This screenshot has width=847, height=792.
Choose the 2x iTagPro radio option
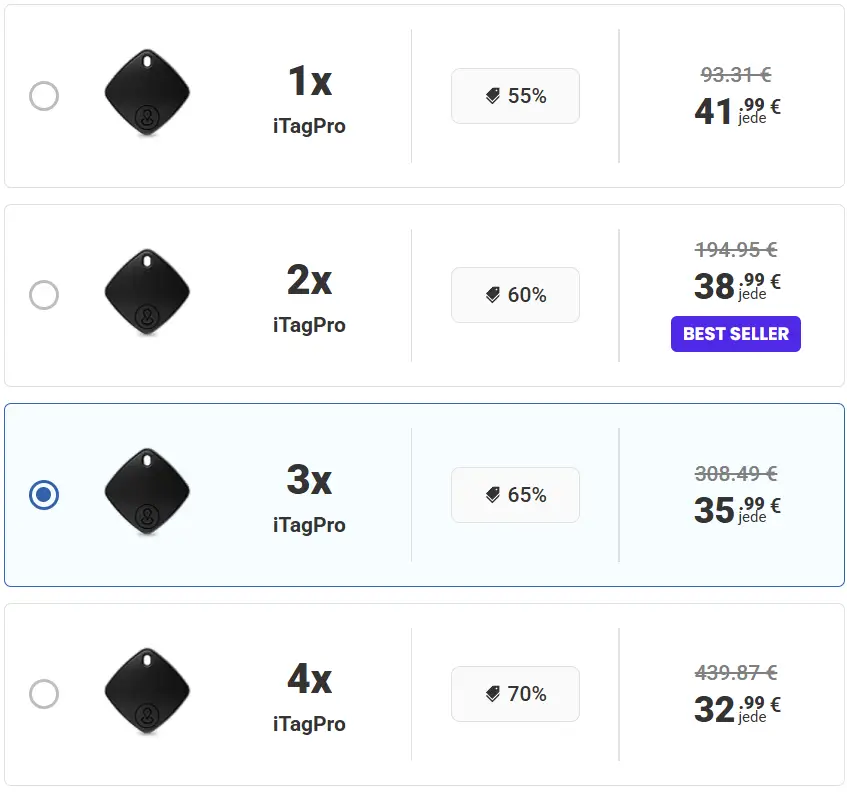click(44, 295)
